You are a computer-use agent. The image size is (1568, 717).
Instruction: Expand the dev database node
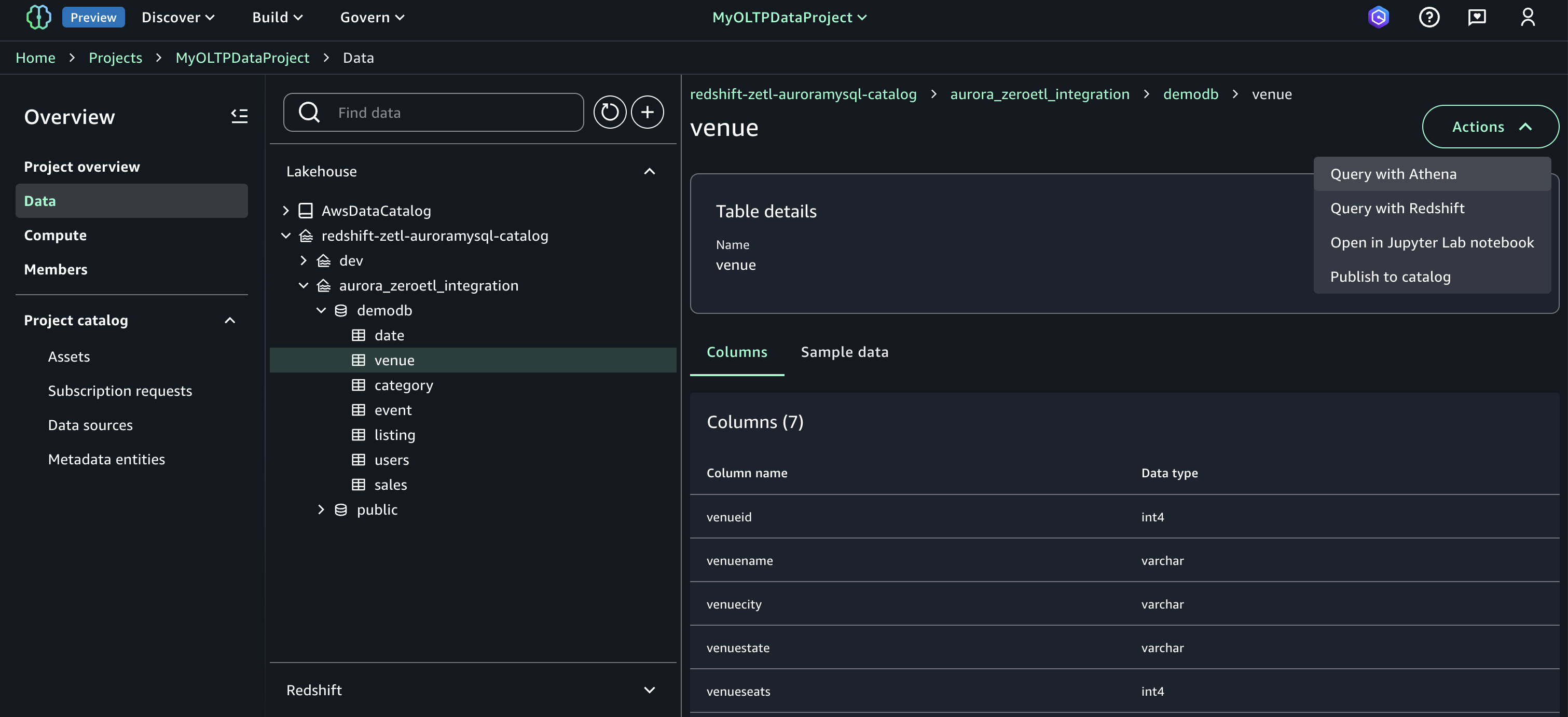(303, 260)
